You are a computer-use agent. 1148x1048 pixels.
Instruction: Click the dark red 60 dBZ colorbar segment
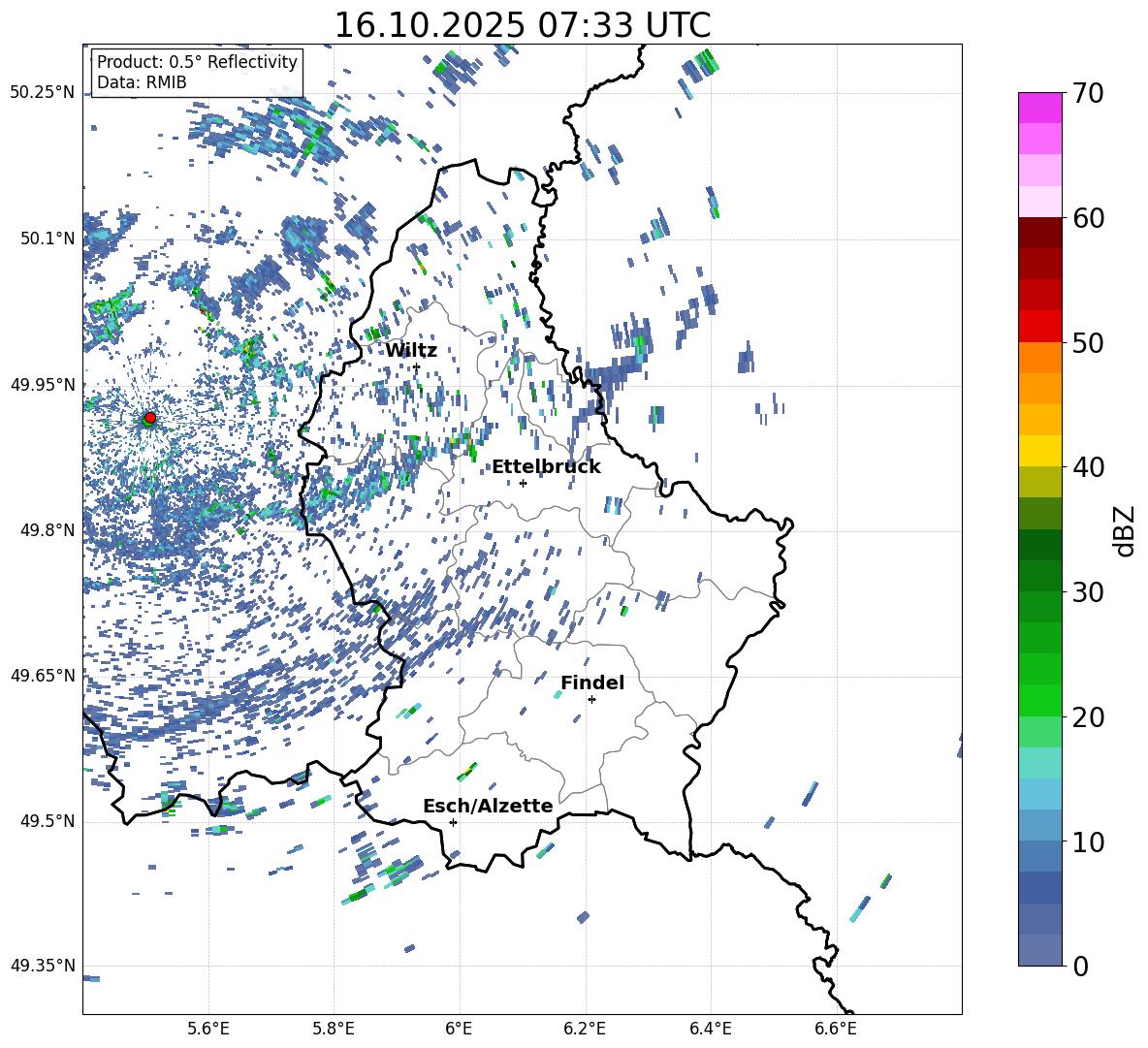point(1039,232)
